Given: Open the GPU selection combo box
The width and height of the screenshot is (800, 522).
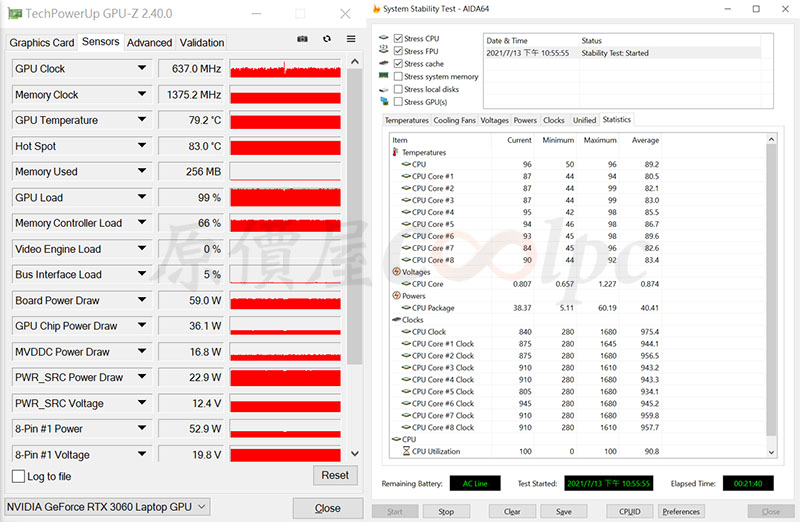Looking at the screenshot, I should (x=107, y=507).
